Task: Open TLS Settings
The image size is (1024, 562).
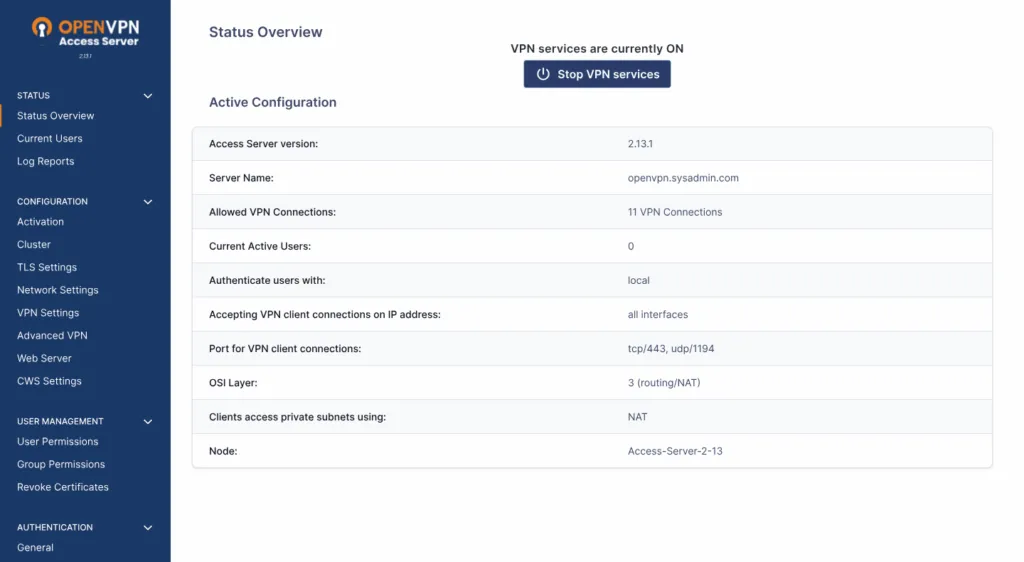Action: tap(47, 268)
